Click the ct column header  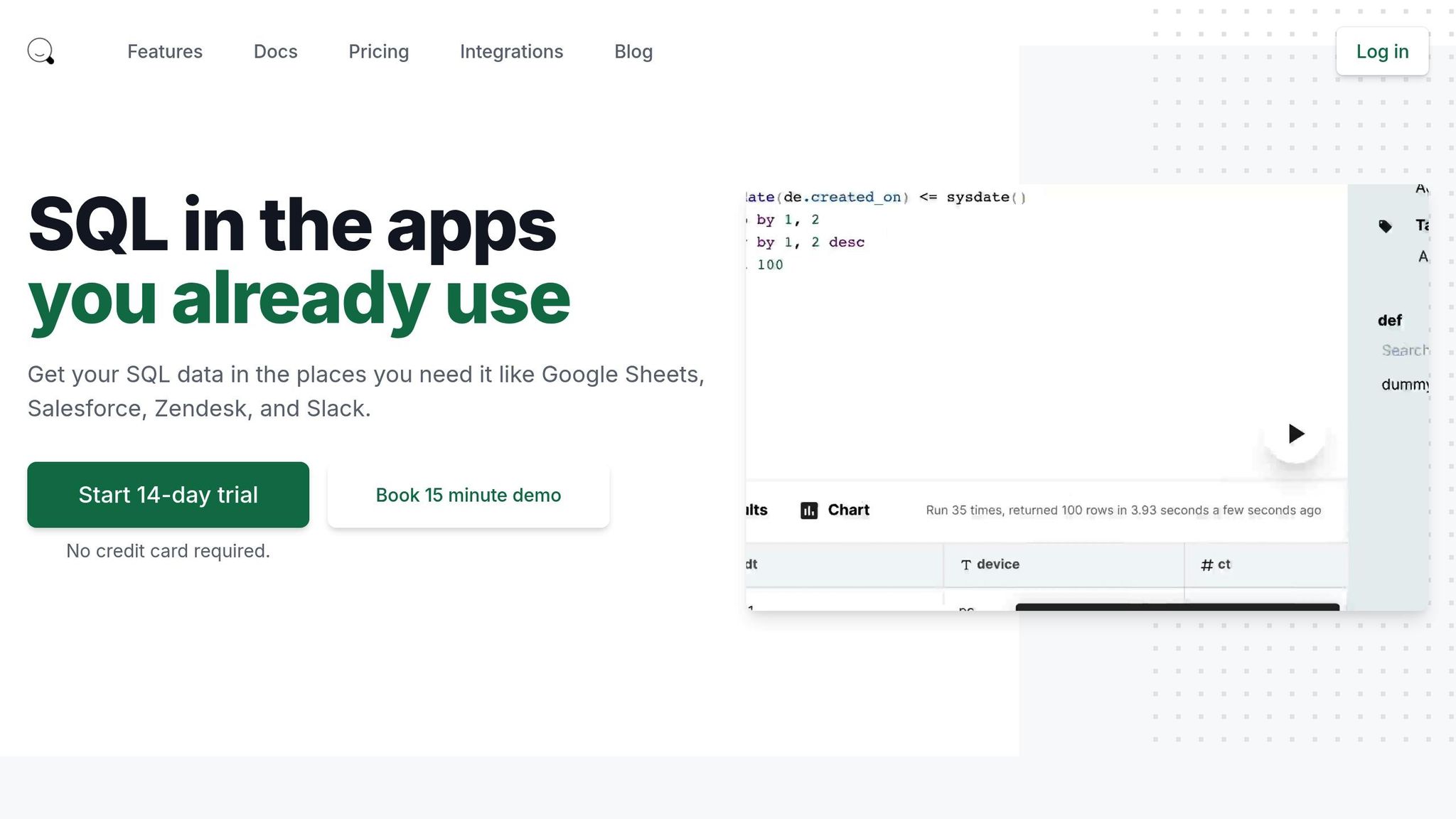(x=1224, y=564)
